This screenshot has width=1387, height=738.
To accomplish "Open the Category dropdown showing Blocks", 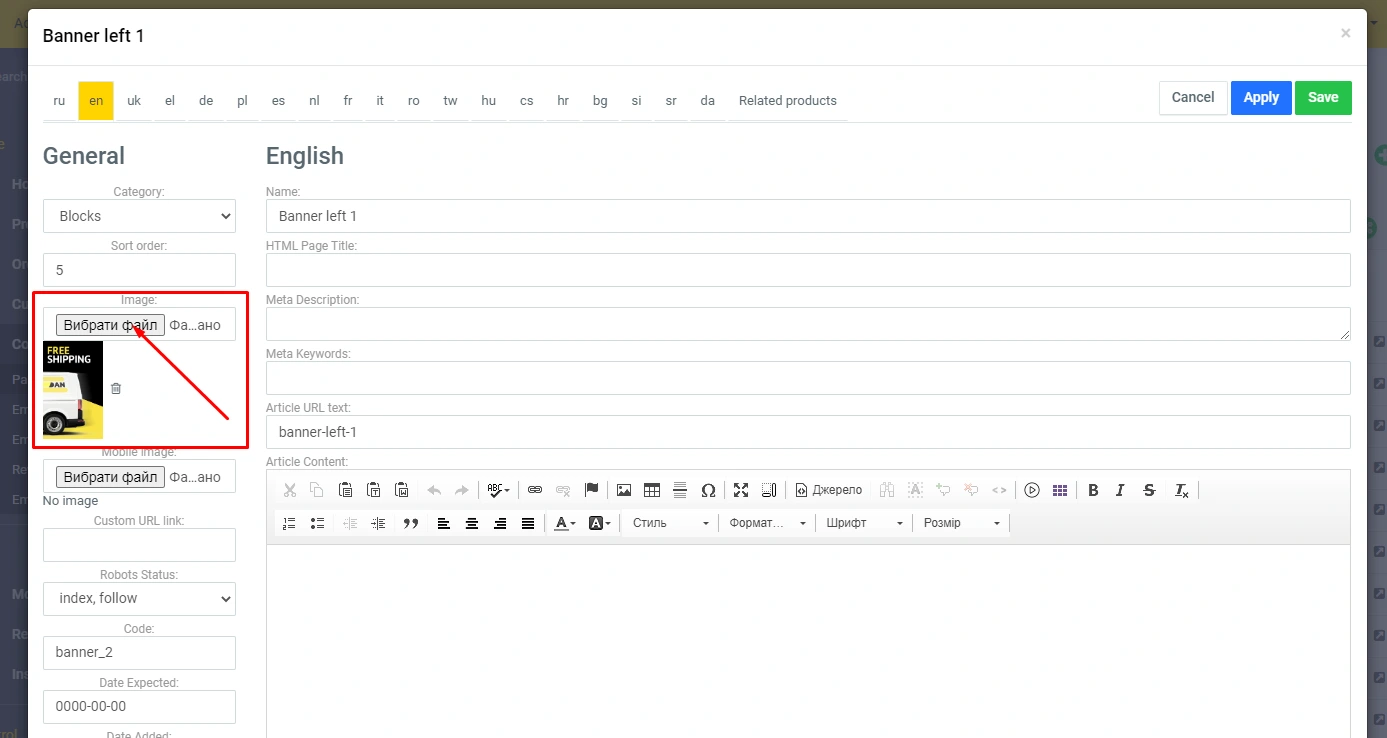I will click(x=139, y=216).
